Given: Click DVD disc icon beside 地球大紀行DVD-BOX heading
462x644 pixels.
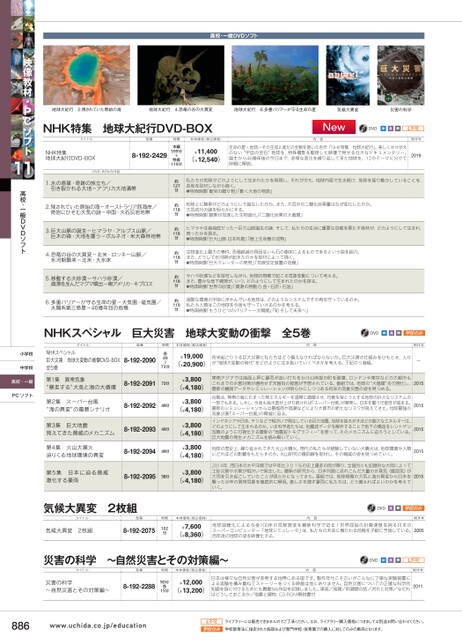Looking at the screenshot, I should click(363, 129).
